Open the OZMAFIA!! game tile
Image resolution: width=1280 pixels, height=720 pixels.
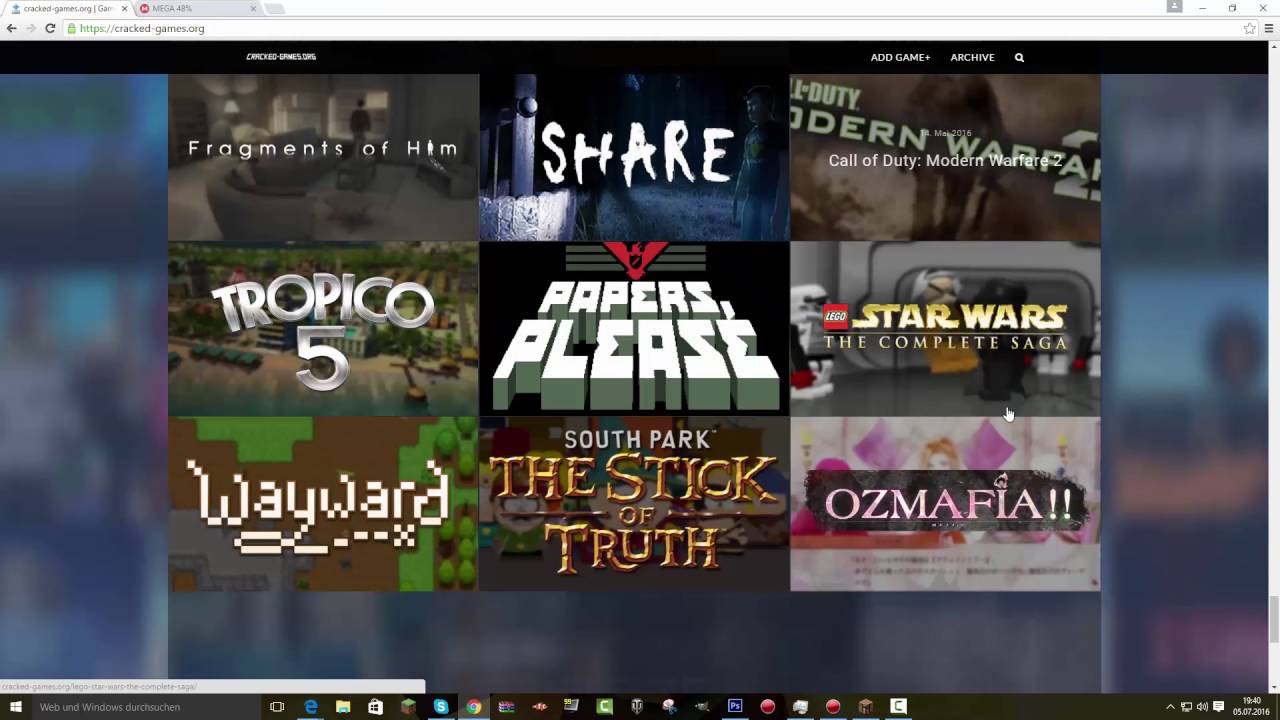click(945, 504)
